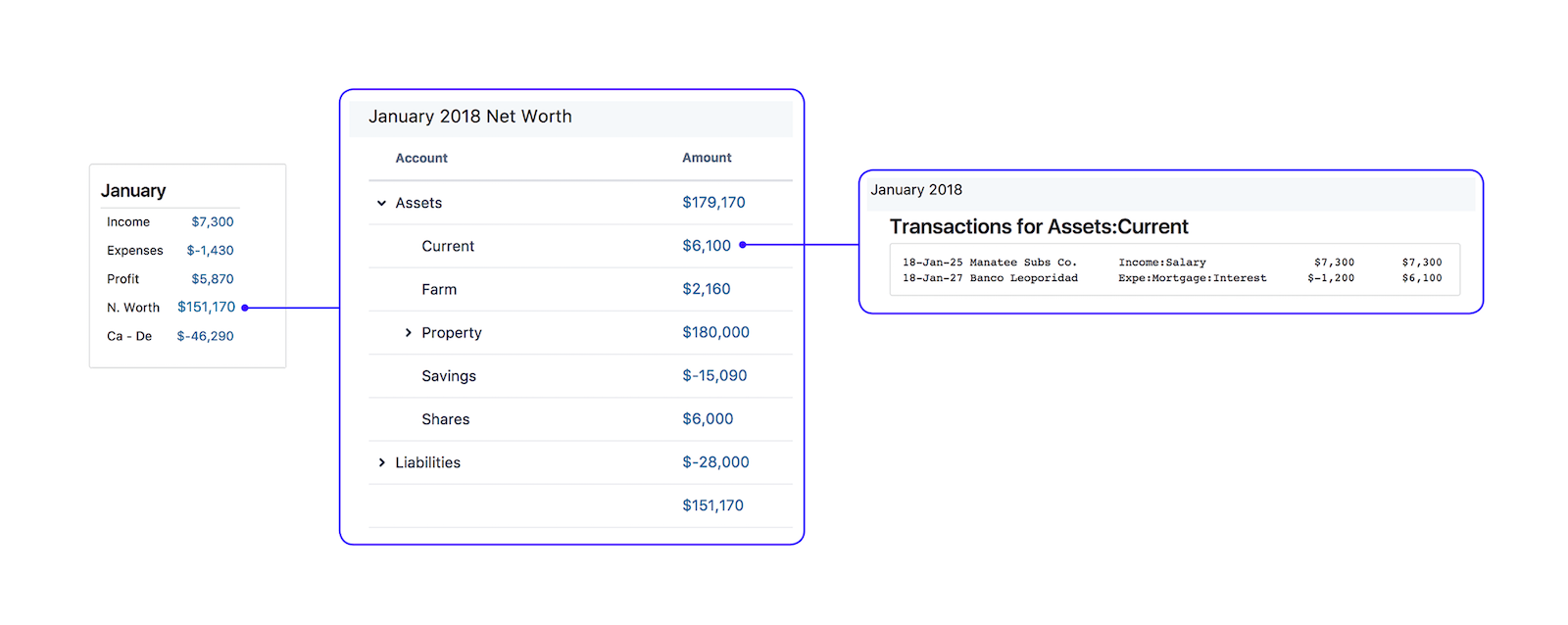Click the Profit amount $5,870
Viewport: 1568px width, 625px height.
coord(213,279)
